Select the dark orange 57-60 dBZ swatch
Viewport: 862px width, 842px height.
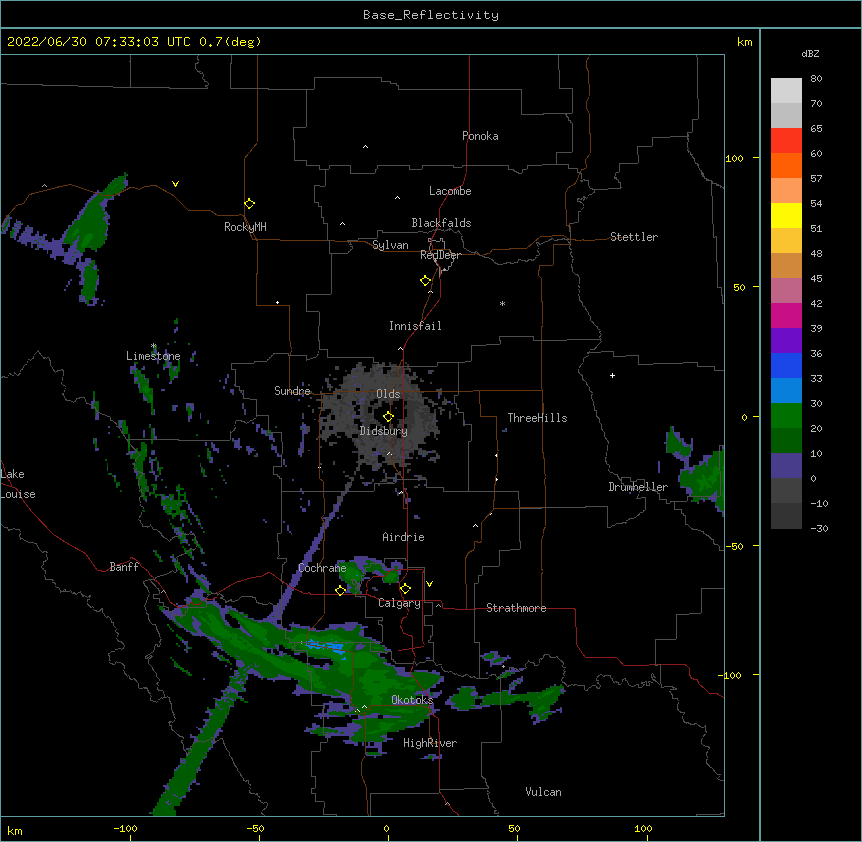pyautogui.click(x=786, y=165)
